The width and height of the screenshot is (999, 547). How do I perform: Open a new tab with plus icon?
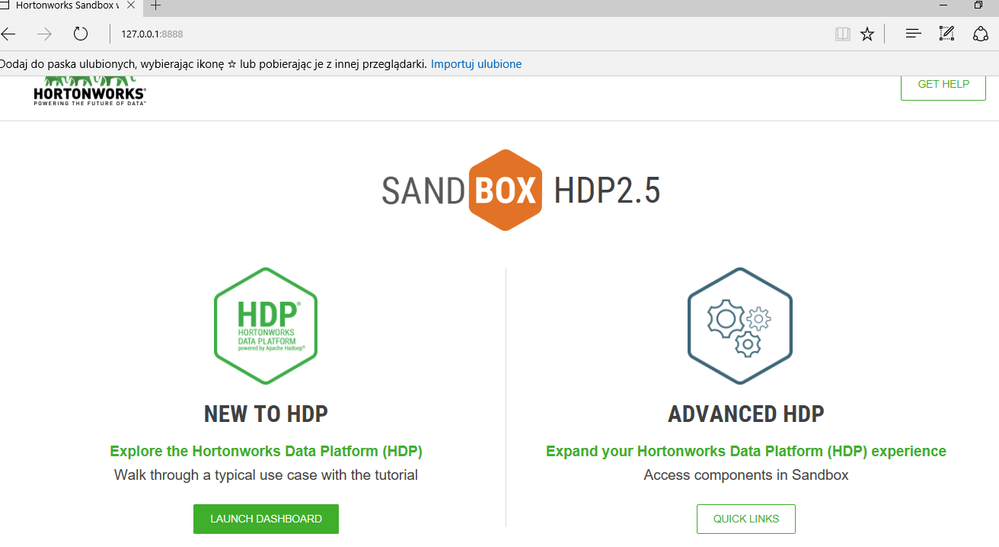point(155,5)
